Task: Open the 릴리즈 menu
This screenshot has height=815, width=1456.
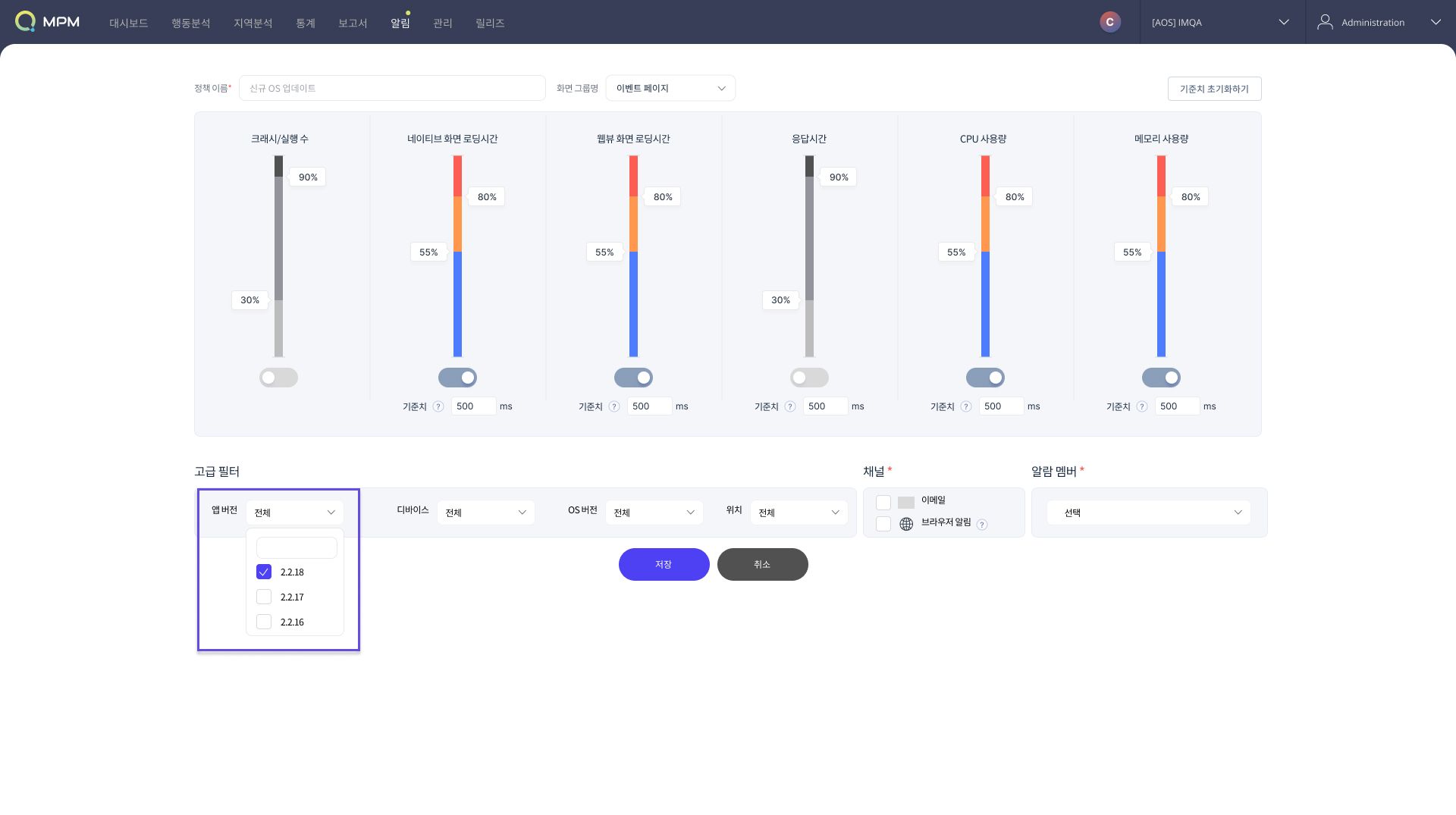Action: [x=490, y=23]
